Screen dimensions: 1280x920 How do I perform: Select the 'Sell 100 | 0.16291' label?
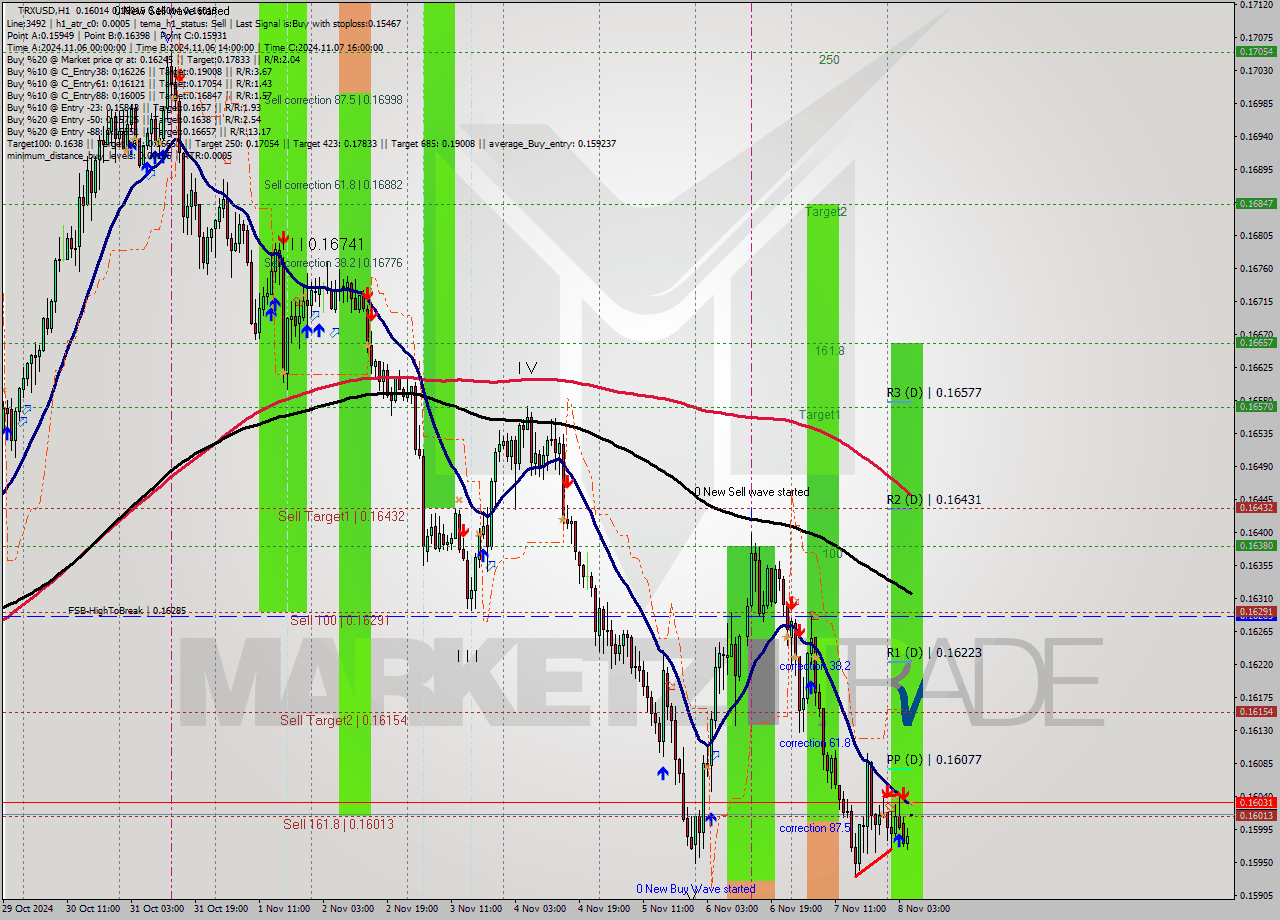339,620
